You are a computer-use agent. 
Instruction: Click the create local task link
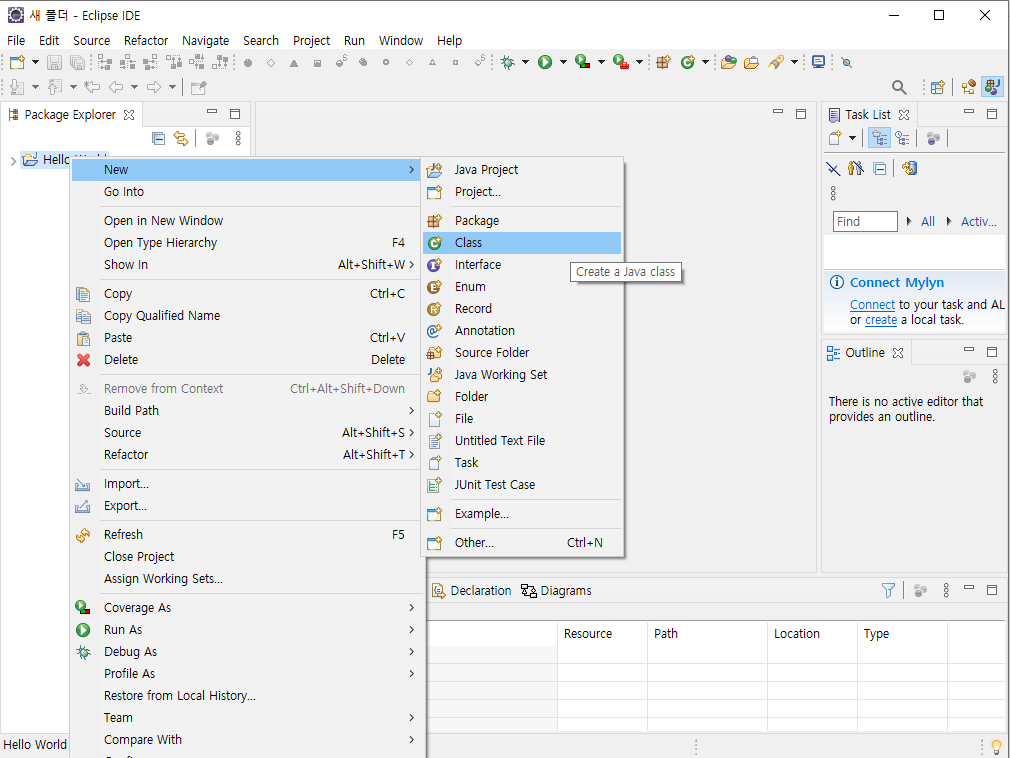881,320
